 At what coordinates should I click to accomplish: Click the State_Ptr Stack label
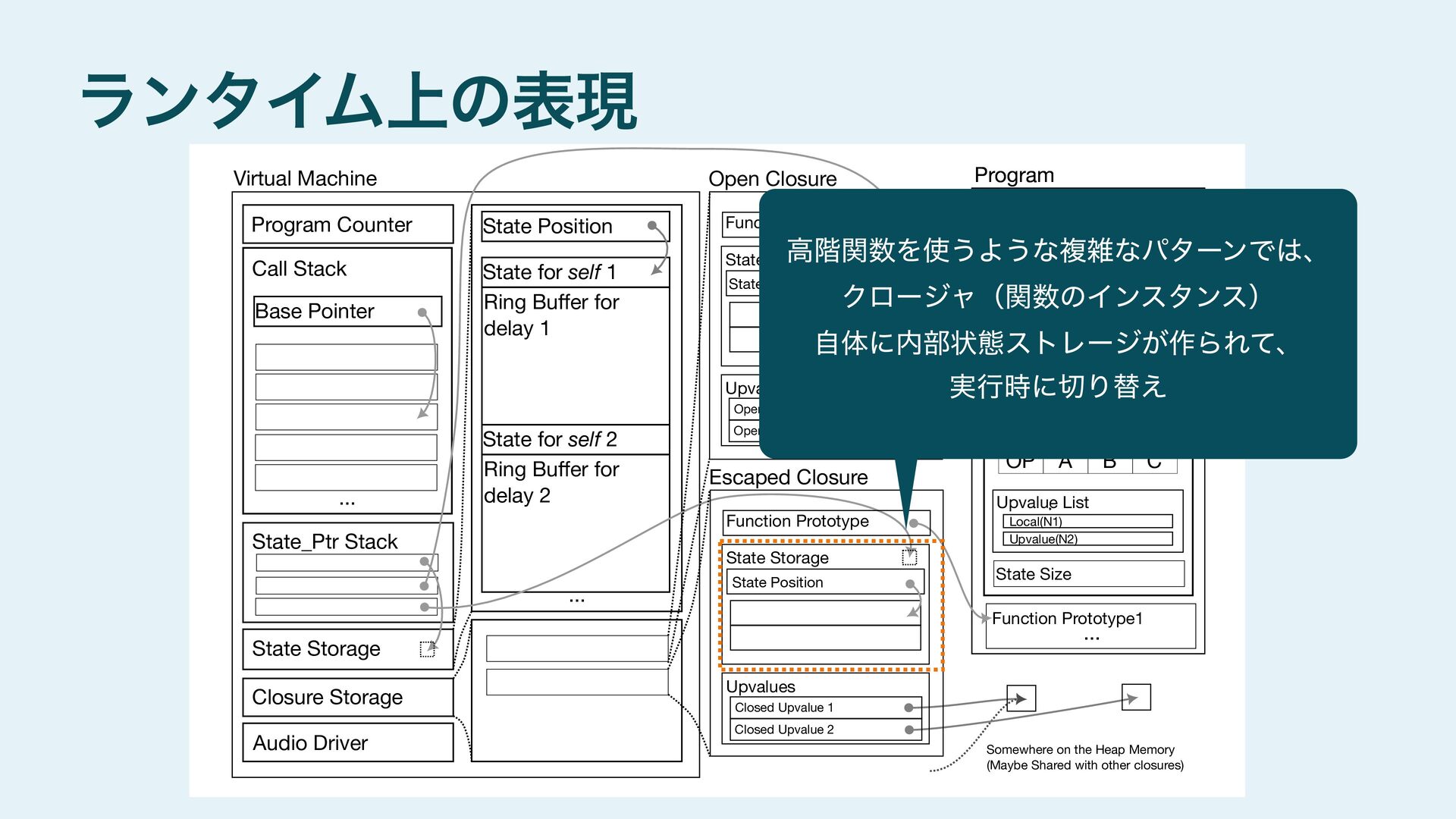pos(325,541)
